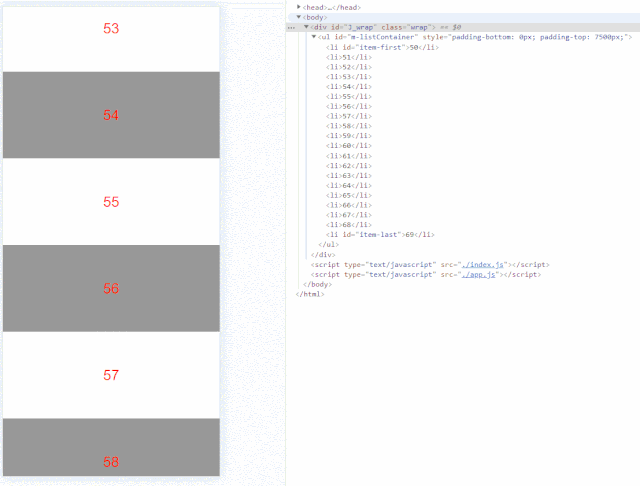
Task: Select the item-first li element 50
Action: point(382,47)
